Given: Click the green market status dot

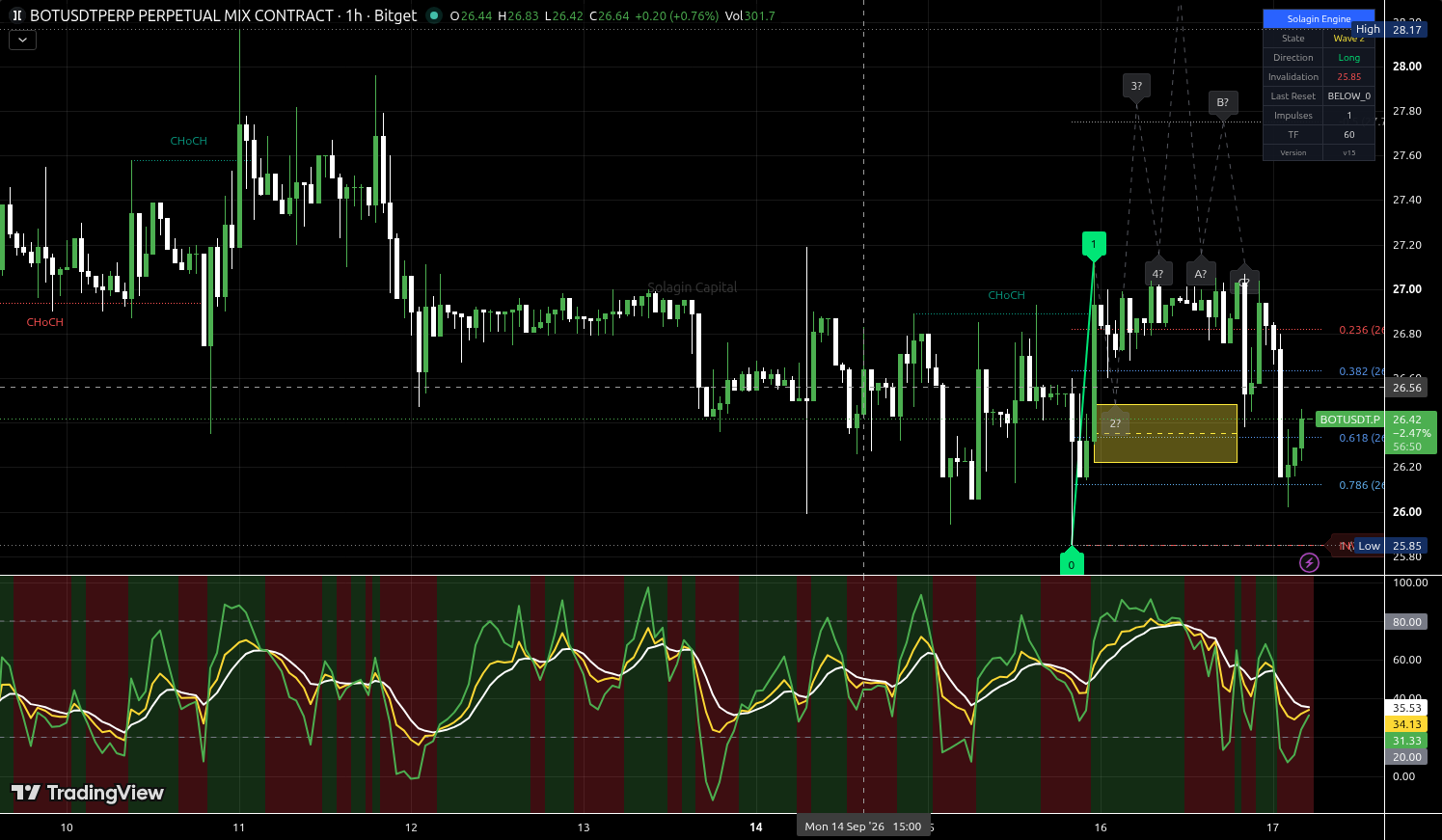Looking at the screenshot, I should [434, 15].
